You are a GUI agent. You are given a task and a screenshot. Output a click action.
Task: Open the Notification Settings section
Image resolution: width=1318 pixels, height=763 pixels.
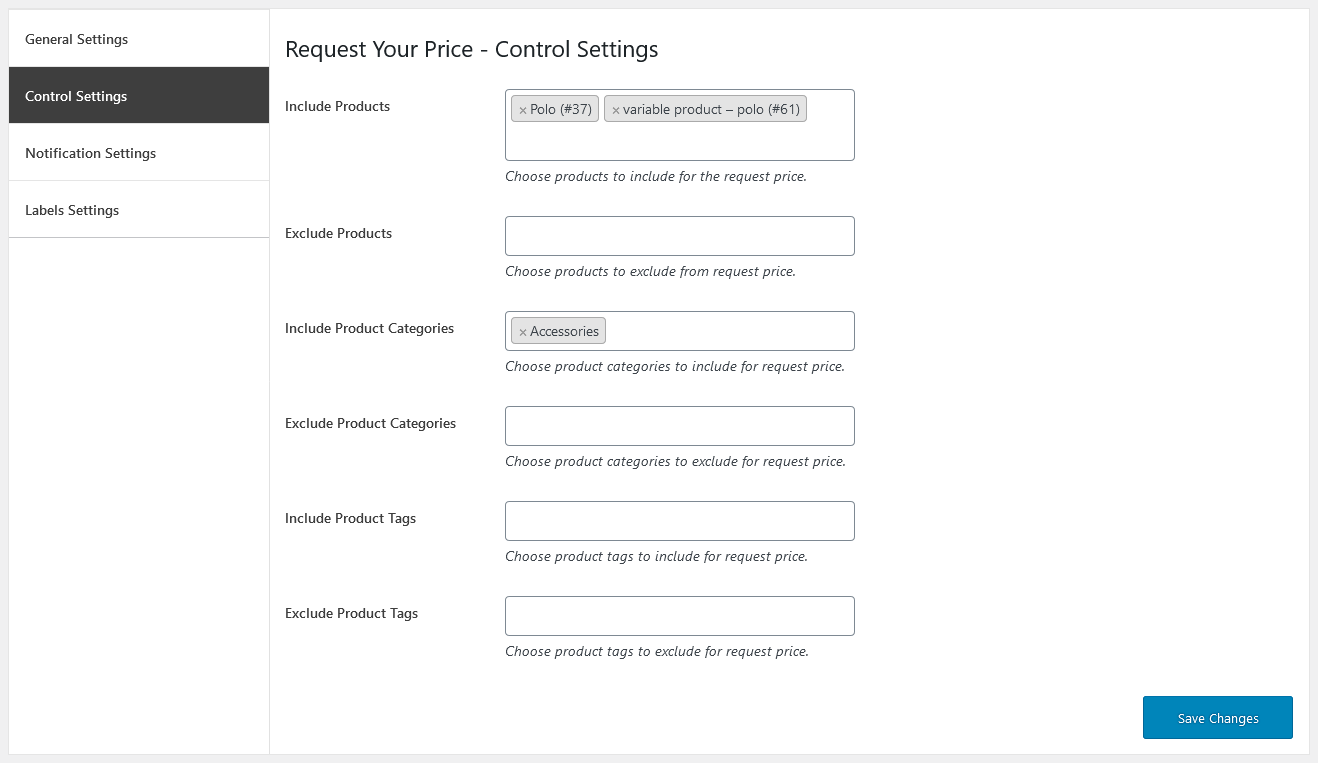(90, 152)
